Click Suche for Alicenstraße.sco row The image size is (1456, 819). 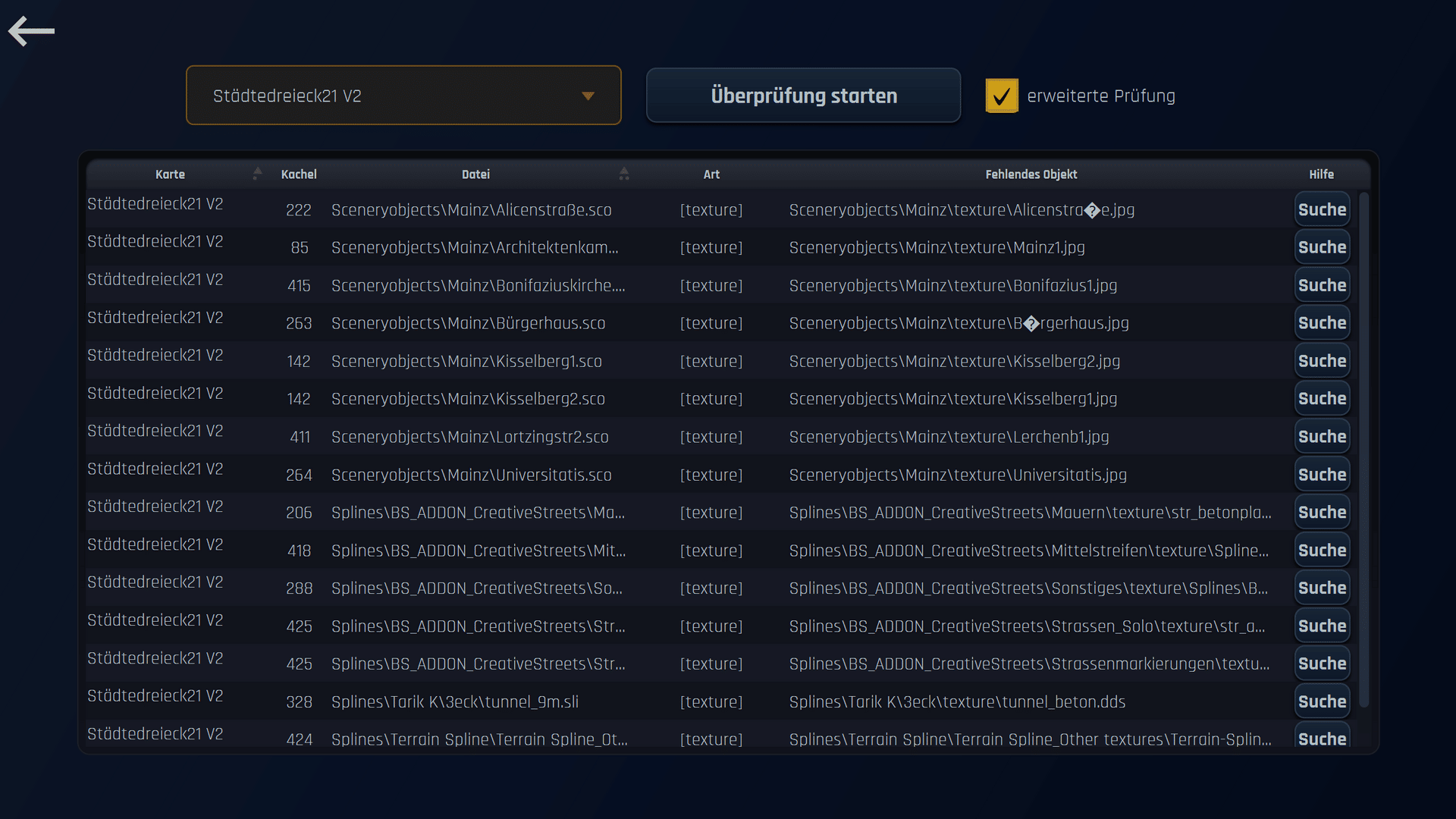tap(1321, 210)
